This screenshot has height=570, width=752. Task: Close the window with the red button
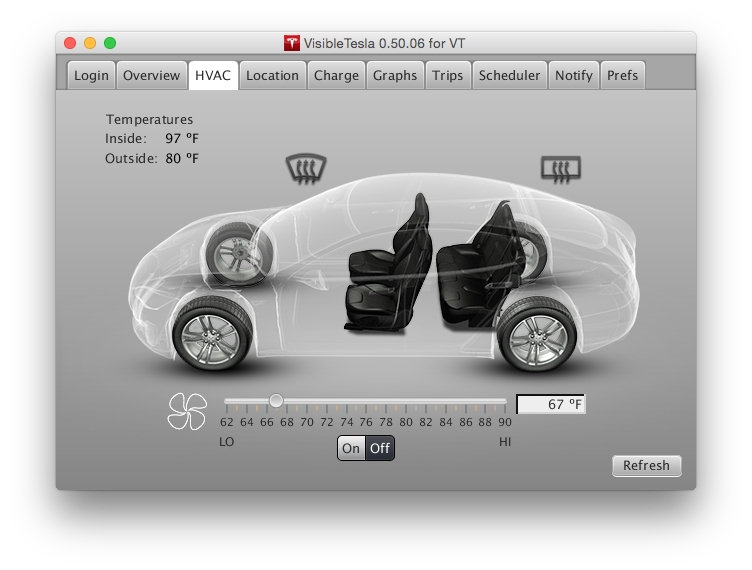click(70, 43)
